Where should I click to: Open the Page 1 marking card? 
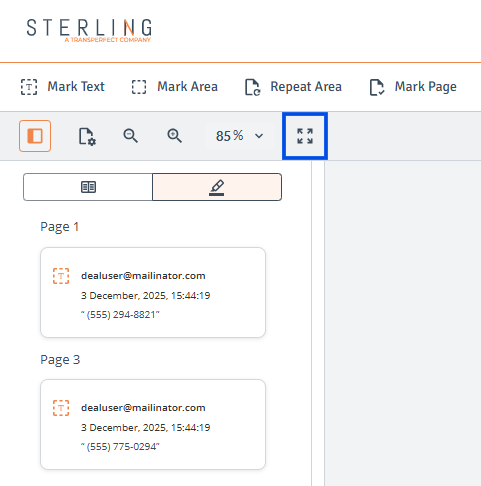tap(153, 292)
